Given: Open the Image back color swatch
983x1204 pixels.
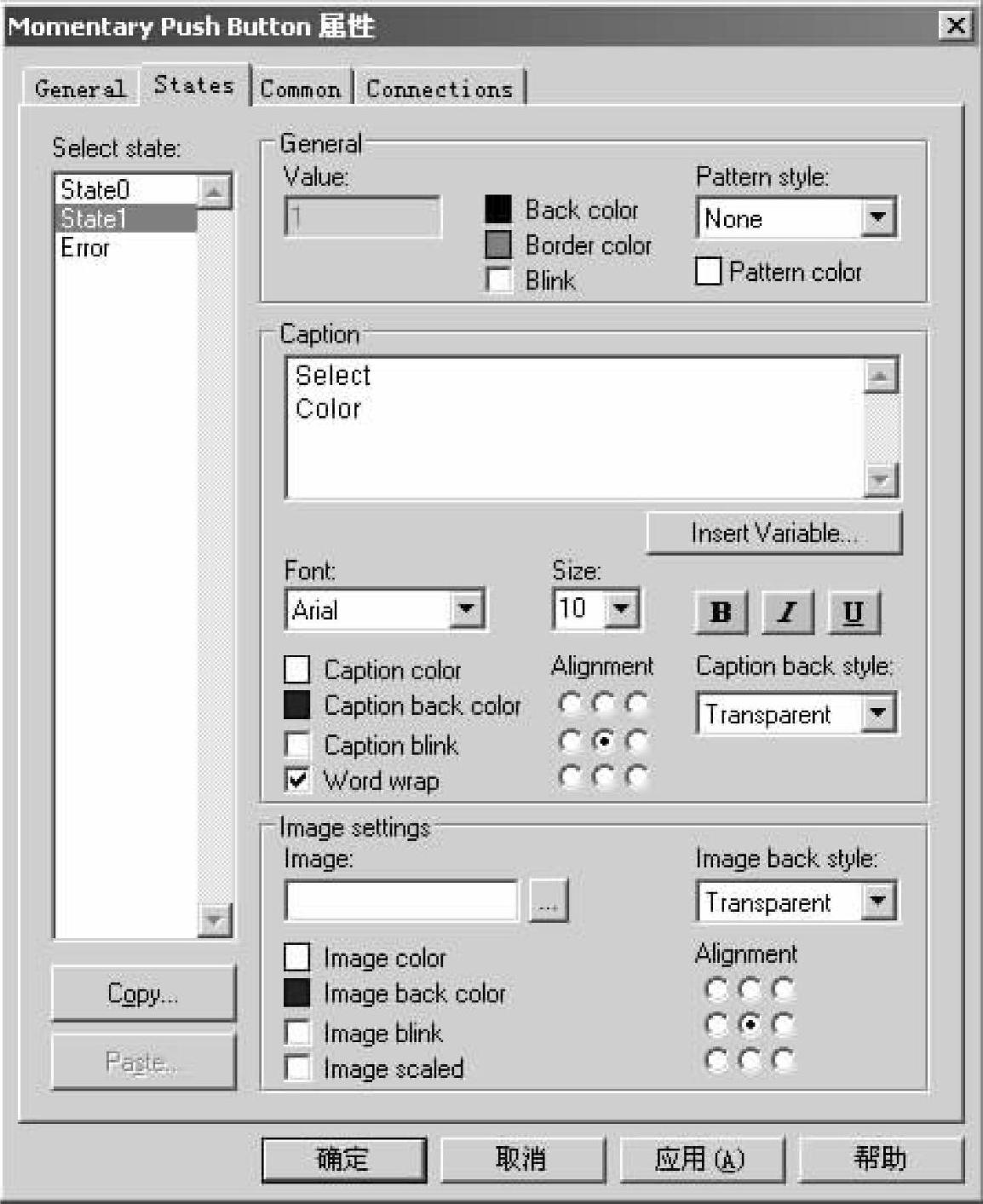Looking at the screenshot, I should (297, 994).
